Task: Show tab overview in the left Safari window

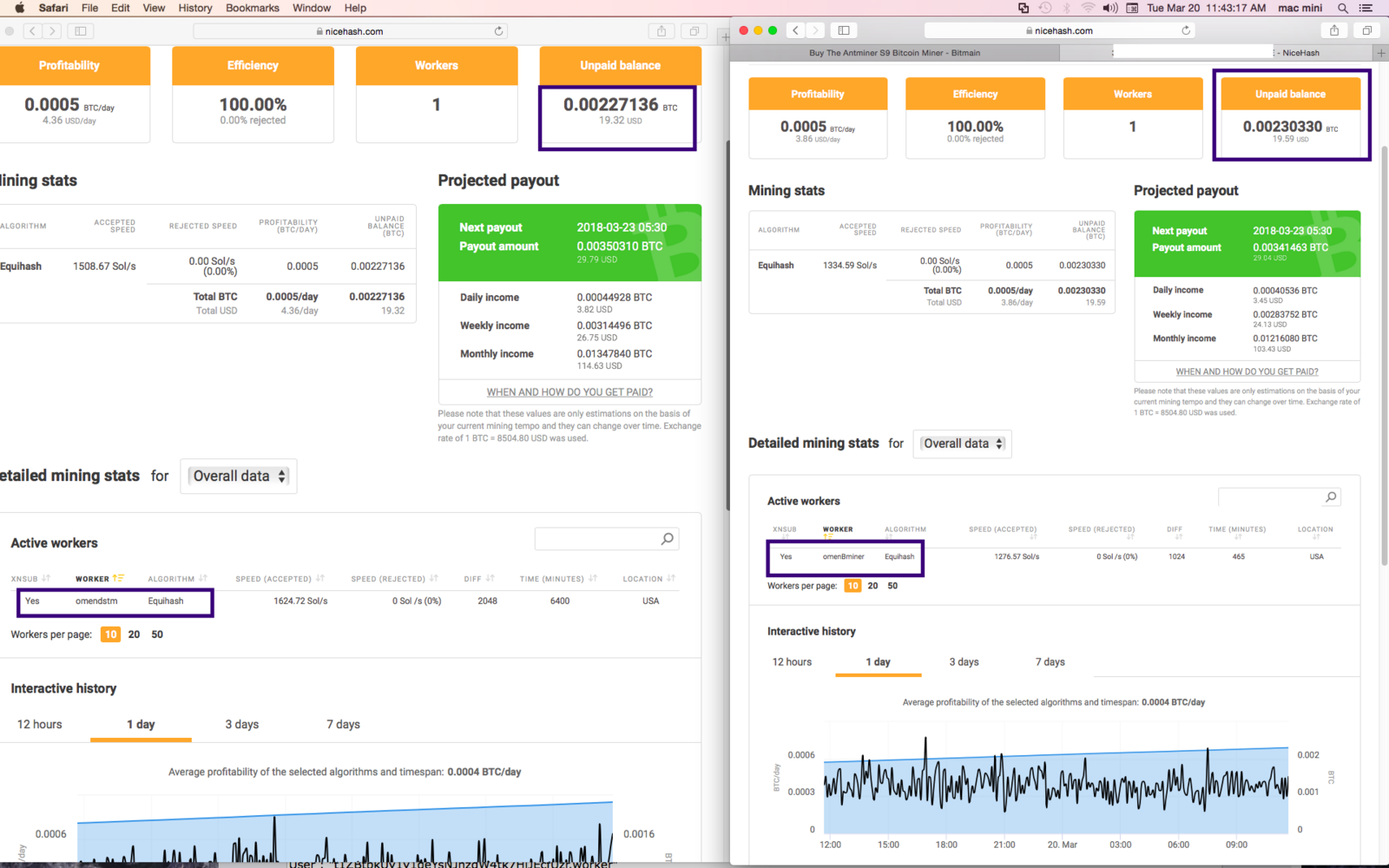Action: tap(694, 31)
